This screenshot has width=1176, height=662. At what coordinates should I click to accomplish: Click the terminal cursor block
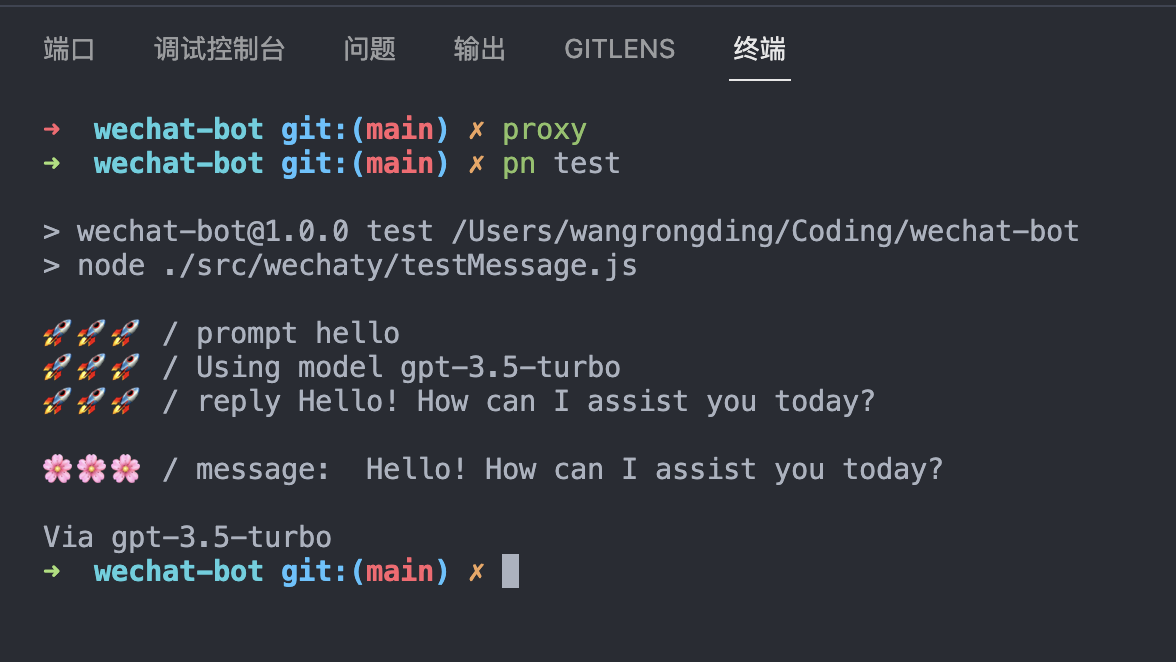[510, 571]
